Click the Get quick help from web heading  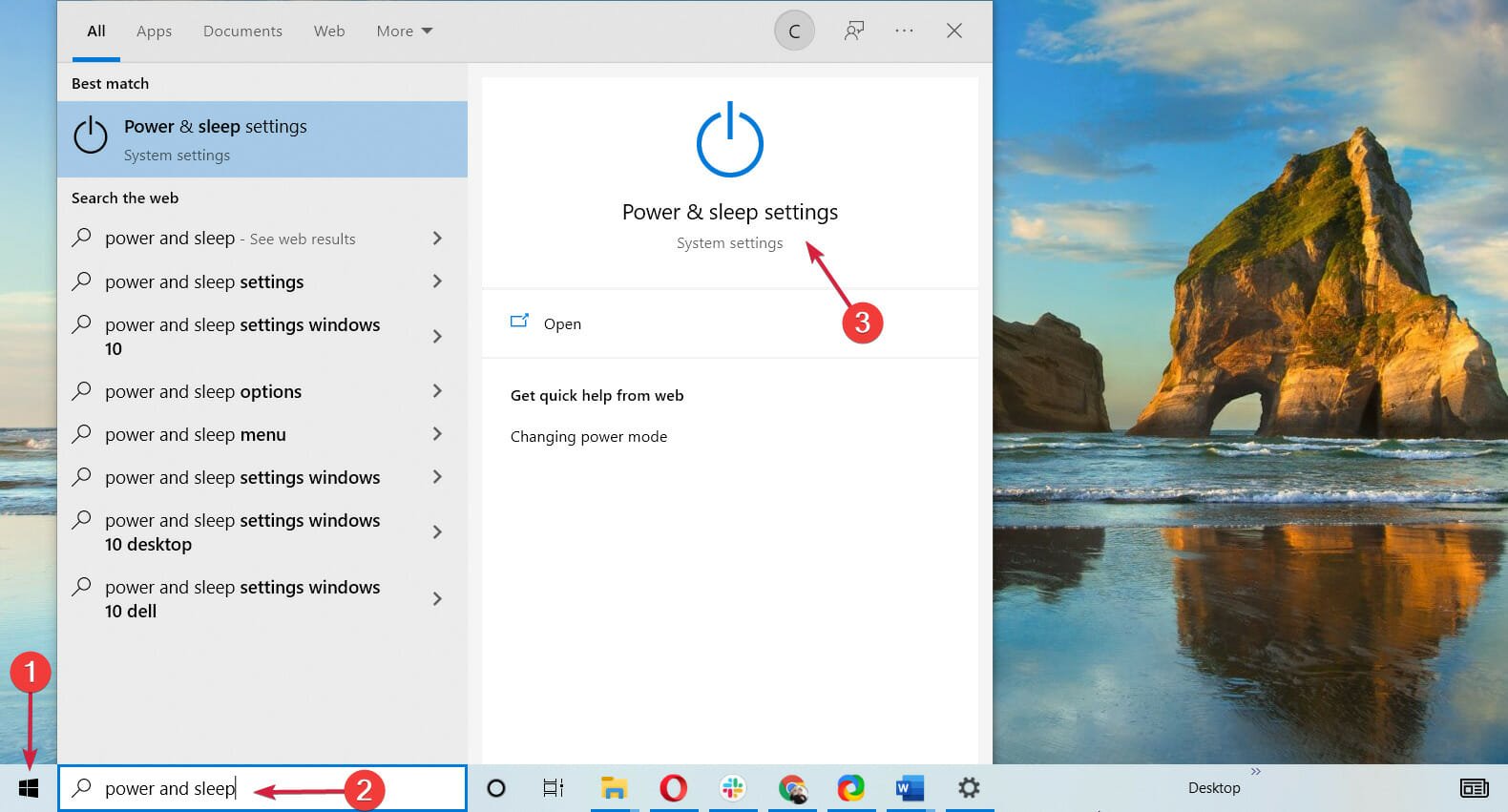(x=597, y=395)
